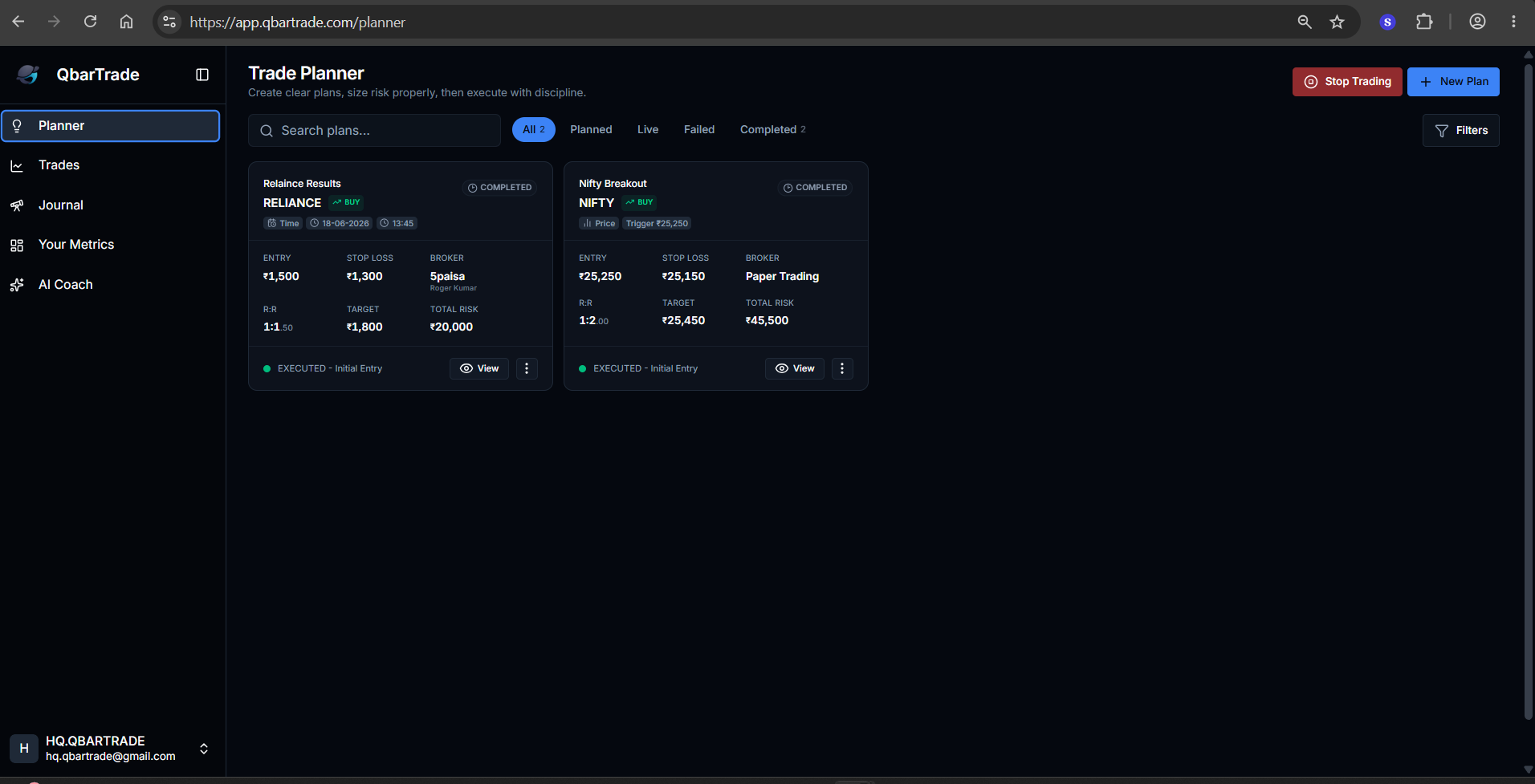The width and height of the screenshot is (1535, 784).
Task: Click the ₹20,000 total risk value
Action: pyautogui.click(x=451, y=327)
